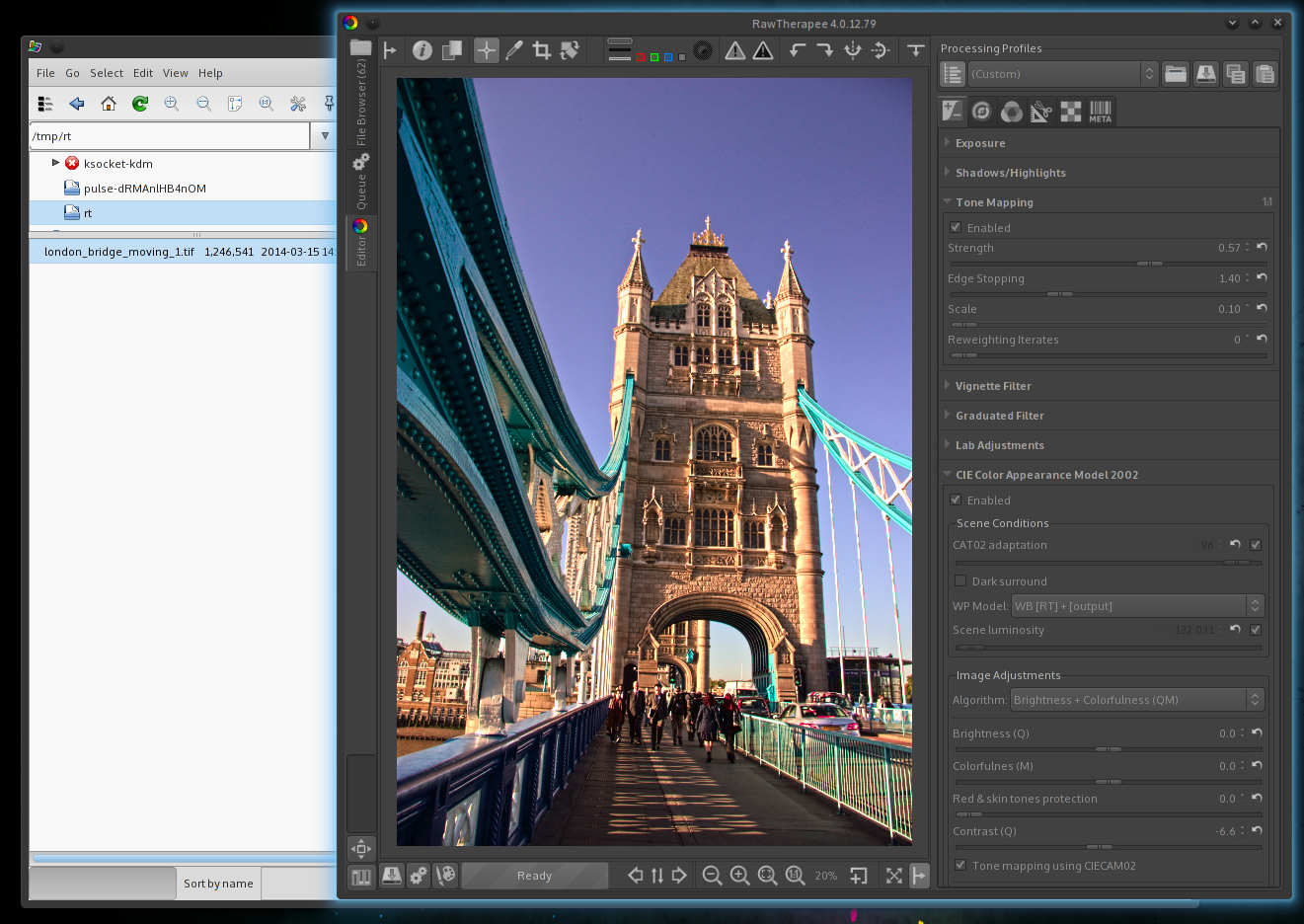1304x924 pixels.
Task: Select the white balance picker tool
Action: point(513,50)
